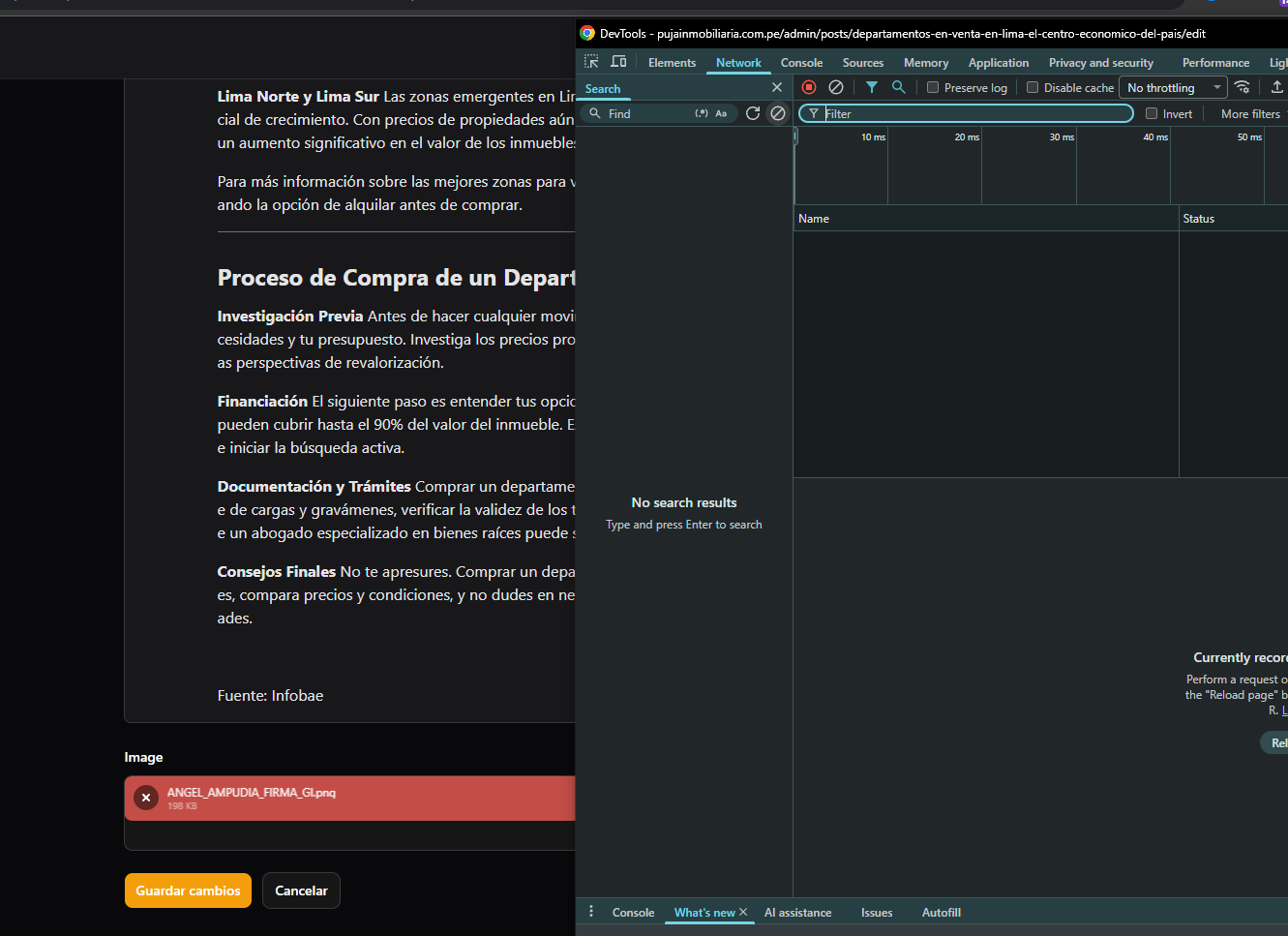1288x936 pixels.
Task: Open the Elements tab
Action: pyautogui.click(x=672, y=62)
